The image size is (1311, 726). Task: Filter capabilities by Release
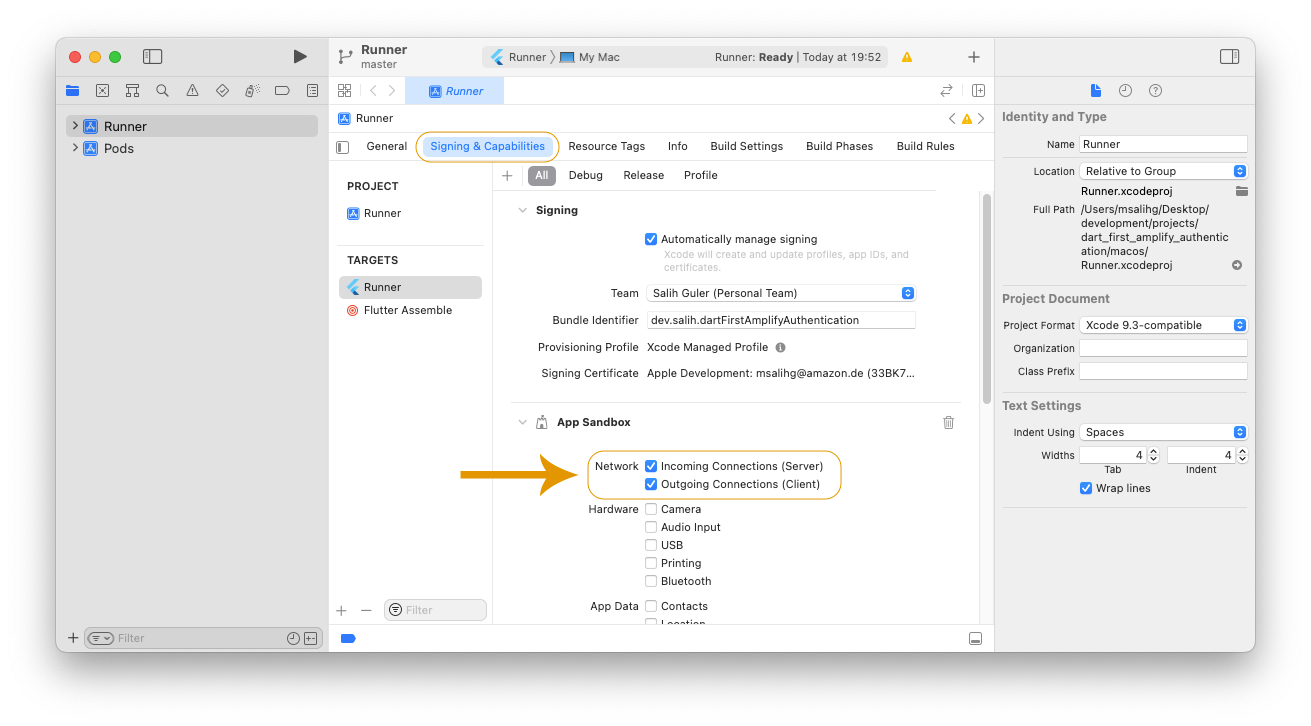point(644,175)
